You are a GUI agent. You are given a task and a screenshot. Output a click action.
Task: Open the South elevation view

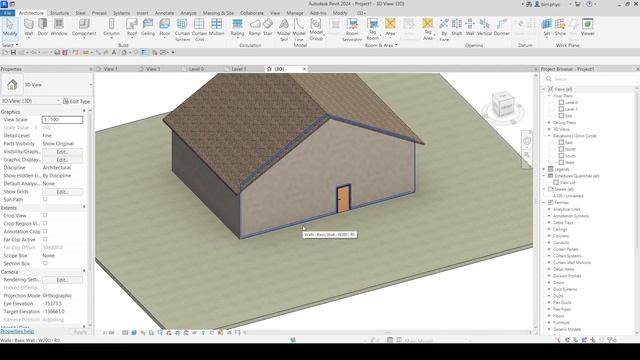[x=570, y=156]
